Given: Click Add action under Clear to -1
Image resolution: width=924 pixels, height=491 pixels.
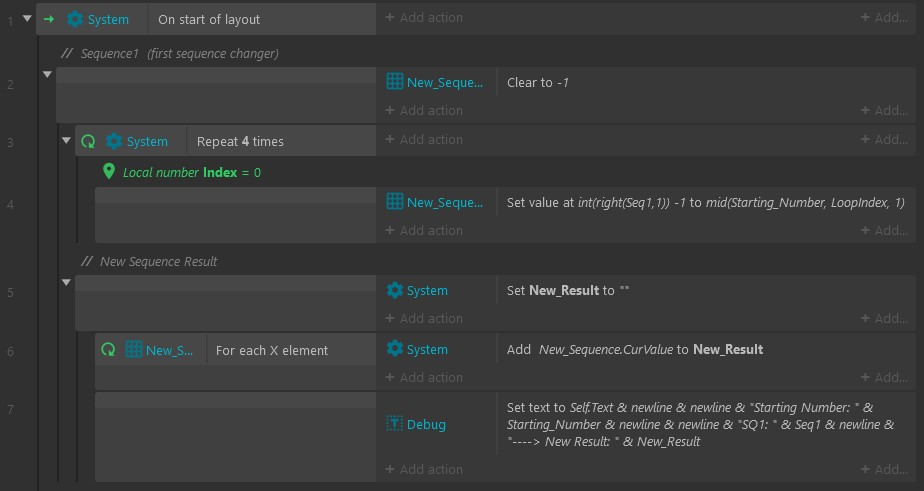Looking at the screenshot, I should pos(424,110).
